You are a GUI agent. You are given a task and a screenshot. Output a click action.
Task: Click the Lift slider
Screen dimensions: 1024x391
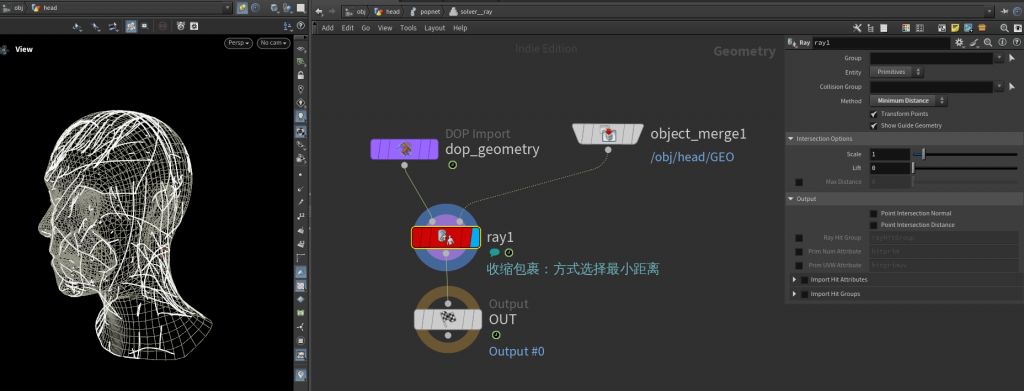(x=966, y=168)
